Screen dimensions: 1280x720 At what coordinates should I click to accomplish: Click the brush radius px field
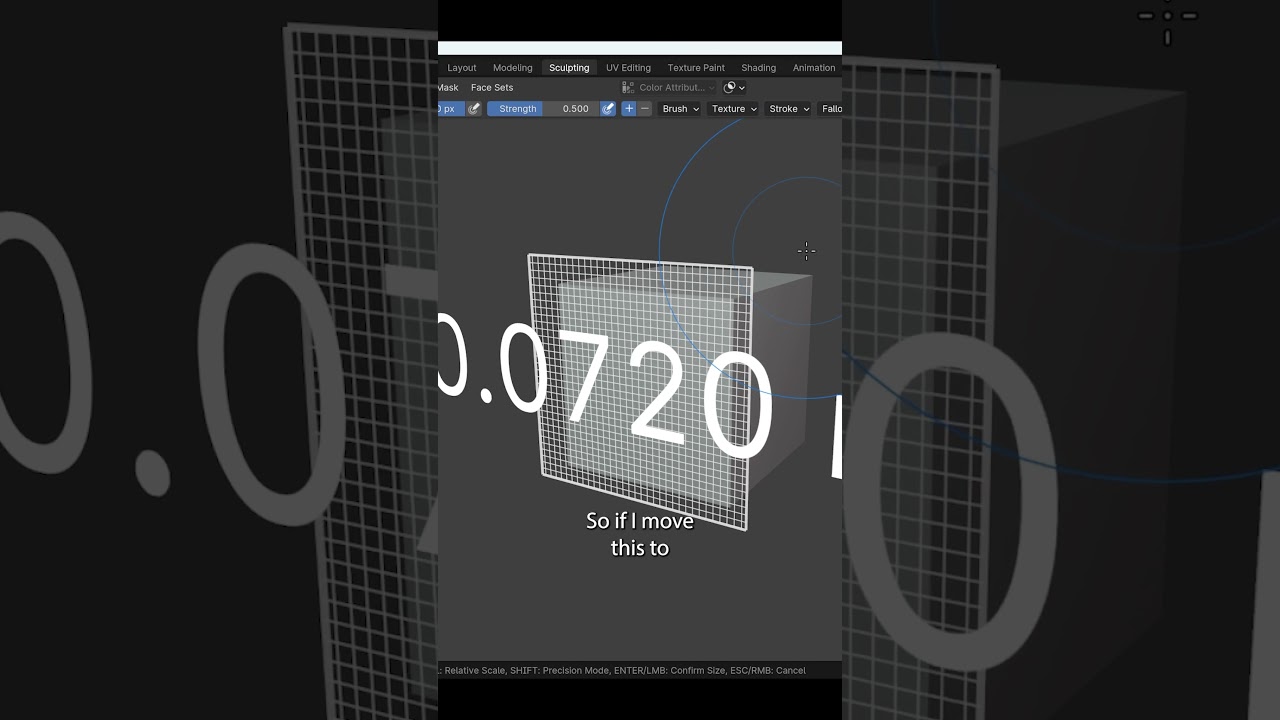click(451, 109)
